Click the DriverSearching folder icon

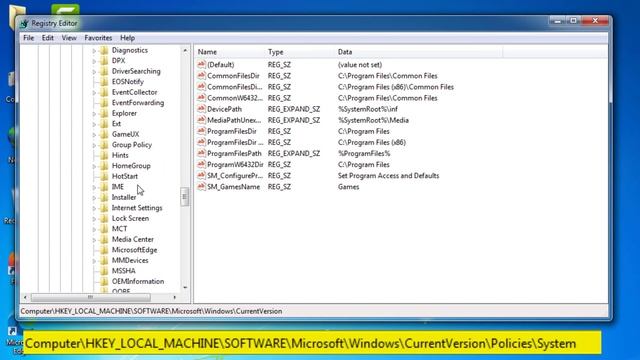coord(104,71)
